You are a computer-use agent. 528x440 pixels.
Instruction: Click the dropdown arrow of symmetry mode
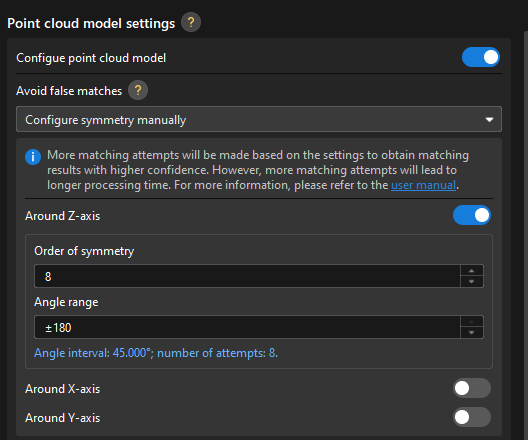(x=489, y=120)
